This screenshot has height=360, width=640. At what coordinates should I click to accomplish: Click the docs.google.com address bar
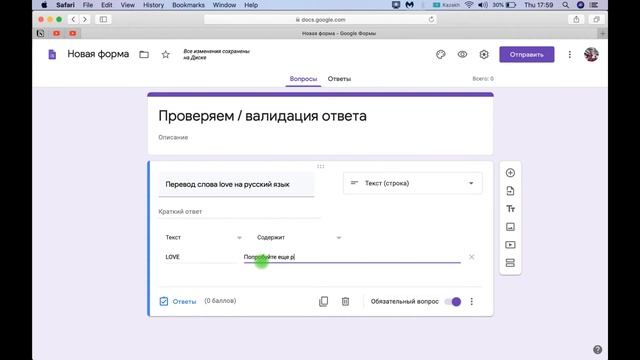tap(320, 19)
